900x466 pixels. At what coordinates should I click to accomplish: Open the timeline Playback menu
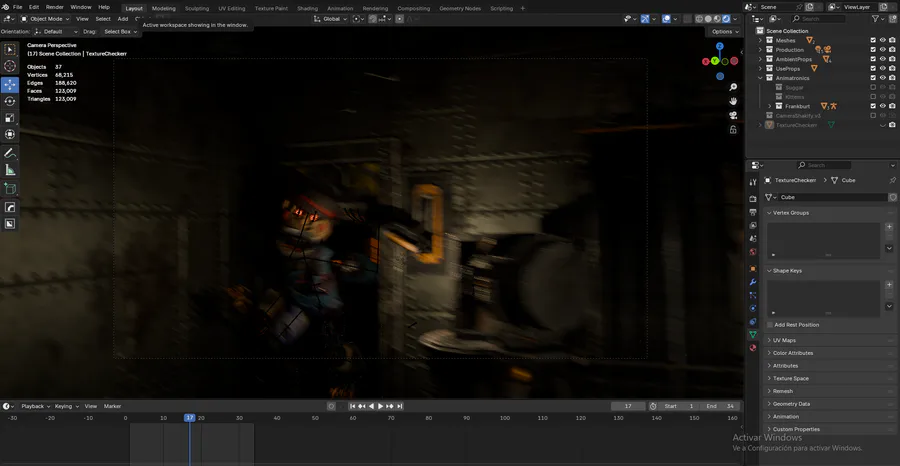click(35, 406)
